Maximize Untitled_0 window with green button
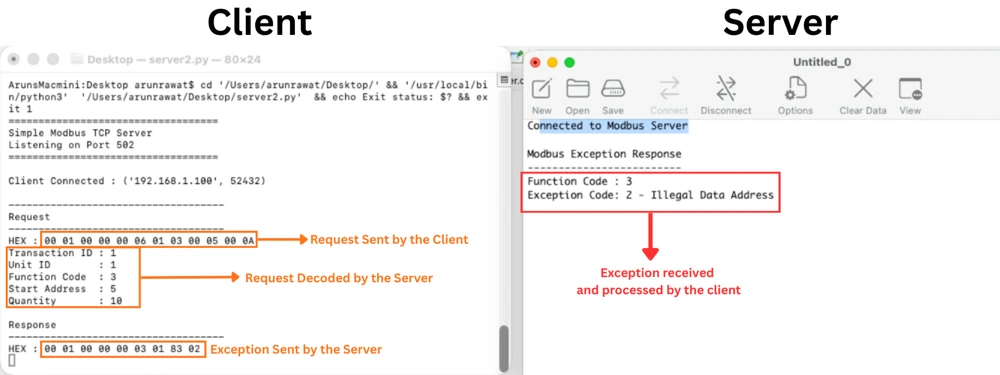 tap(570, 62)
